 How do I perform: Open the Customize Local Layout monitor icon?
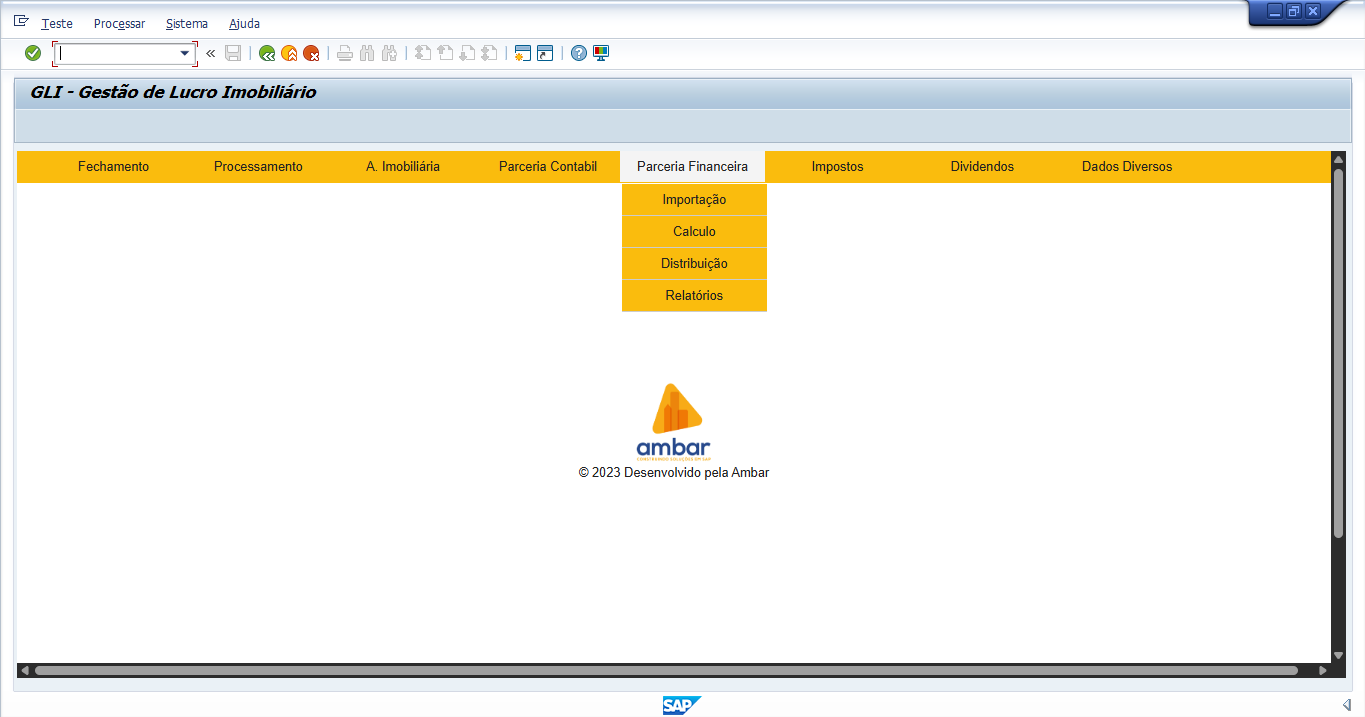point(601,53)
